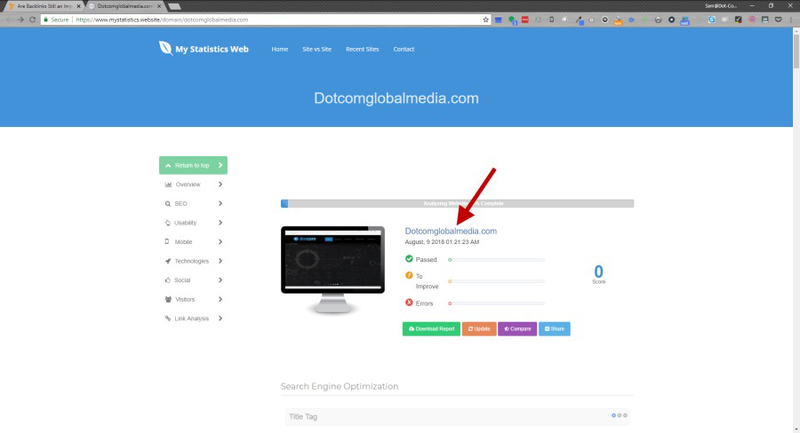Open the Chrome three-dot menu
800x433 pixels.
click(x=792, y=19)
